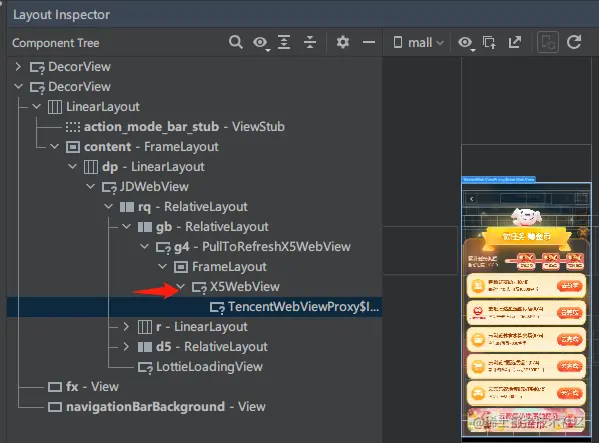Image resolution: width=599 pixels, height=443 pixels.
Task: Click the search icon in Component Tree
Action: pos(235,42)
